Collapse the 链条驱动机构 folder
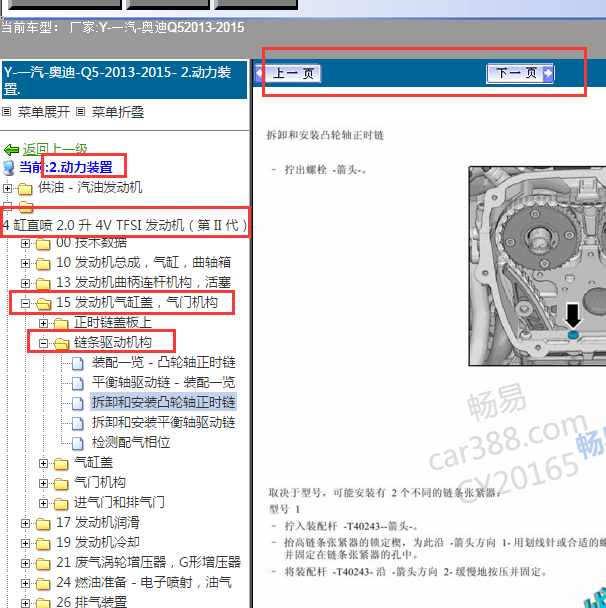The height and width of the screenshot is (608, 606). coord(43,344)
